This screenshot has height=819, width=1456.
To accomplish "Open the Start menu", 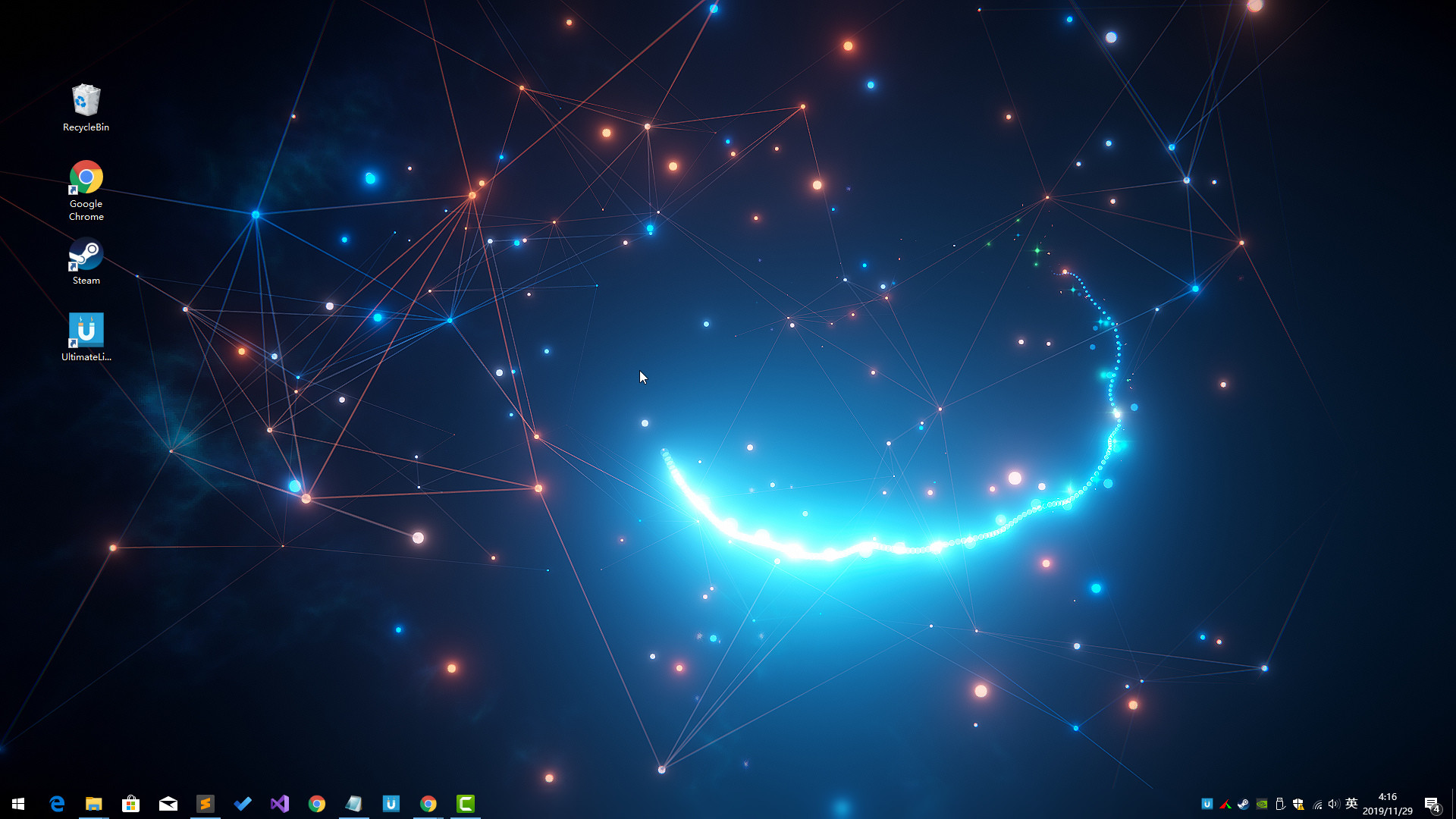I will (17, 803).
